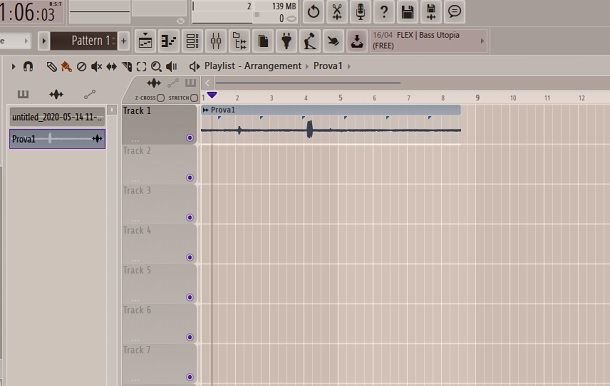
Task: Open the Channel rack icon
Action: (192, 41)
